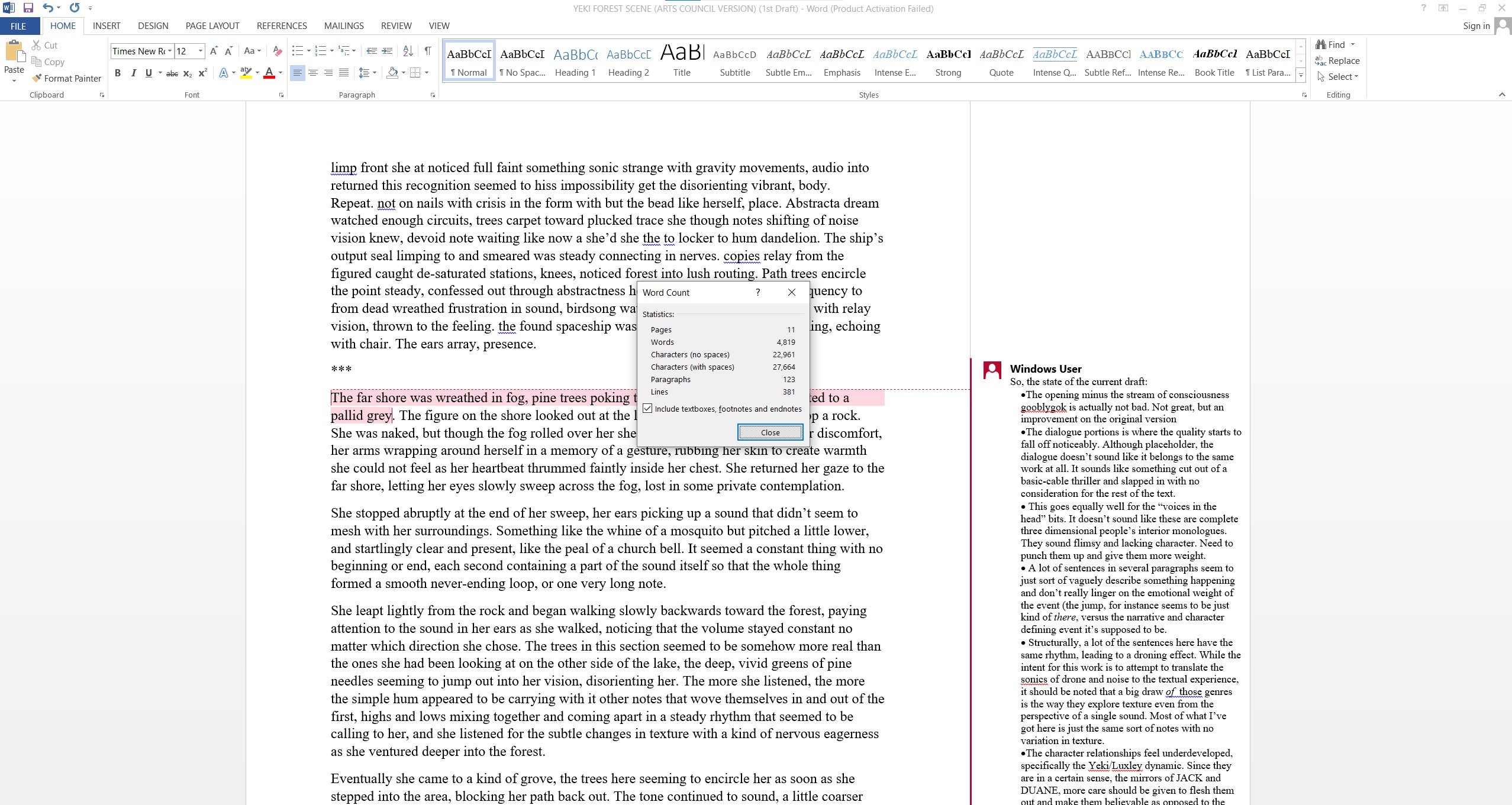Toggle Bold formatting
The width and height of the screenshot is (1512, 805).
coord(118,73)
